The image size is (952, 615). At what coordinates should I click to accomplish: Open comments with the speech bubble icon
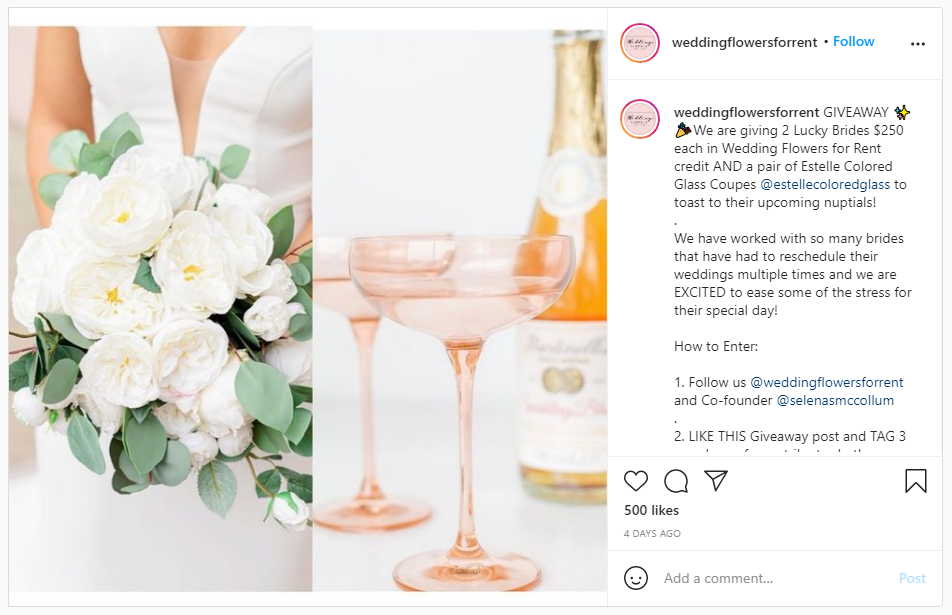tap(676, 481)
